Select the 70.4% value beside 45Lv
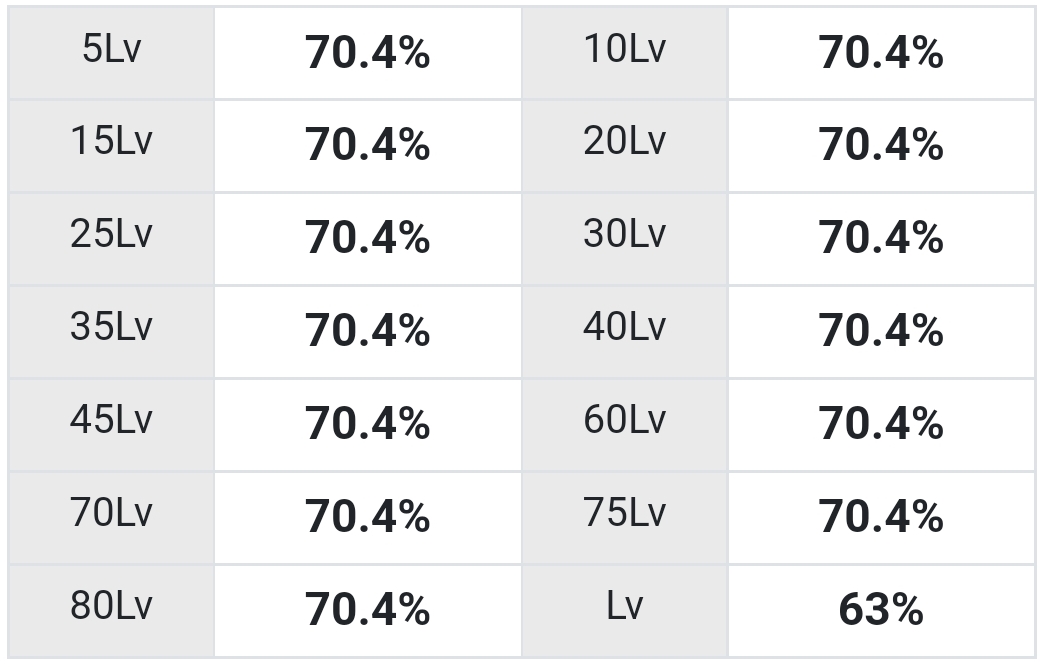The image size is (1061, 667). click(x=367, y=425)
